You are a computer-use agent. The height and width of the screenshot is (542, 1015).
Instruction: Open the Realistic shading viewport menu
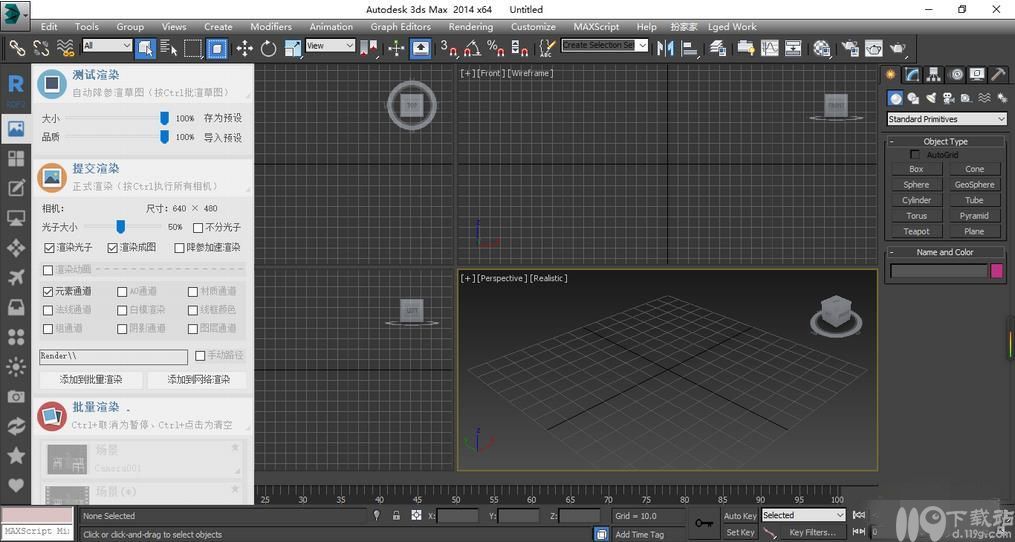coord(548,278)
